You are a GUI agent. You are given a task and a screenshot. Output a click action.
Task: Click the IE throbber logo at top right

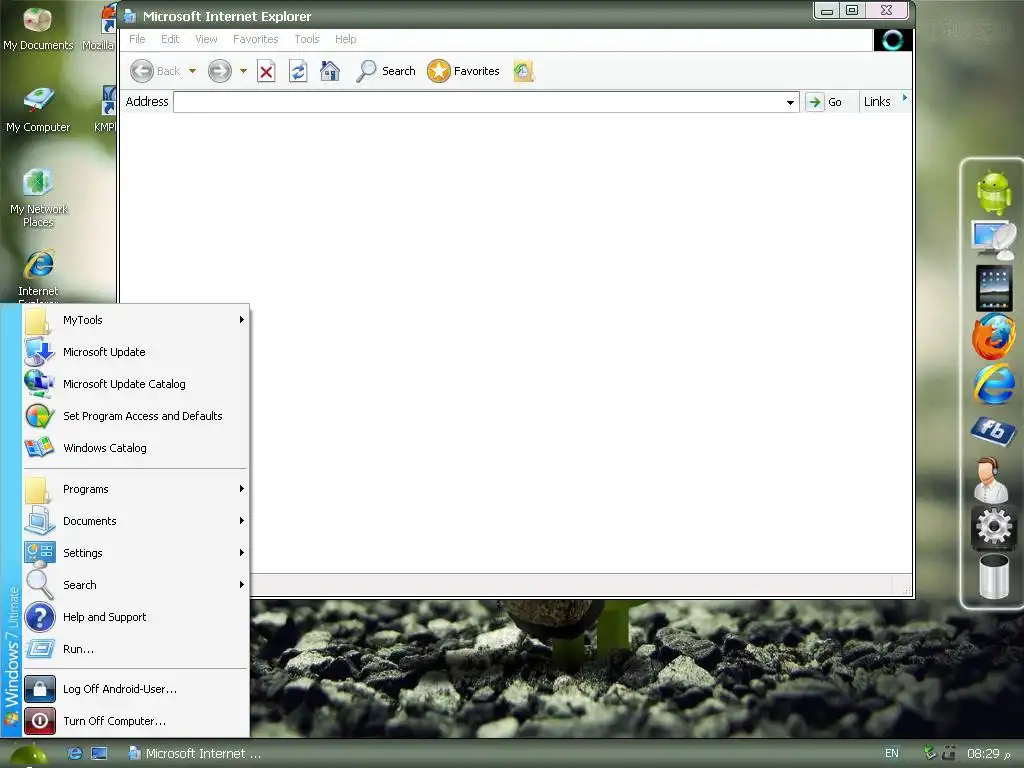point(892,40)
